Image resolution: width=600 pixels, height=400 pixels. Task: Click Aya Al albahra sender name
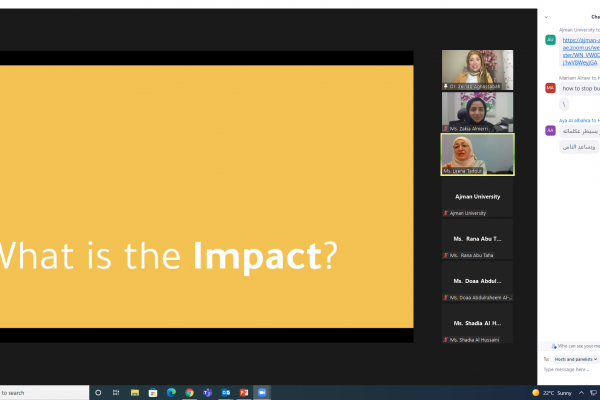(x=574, y=120)
